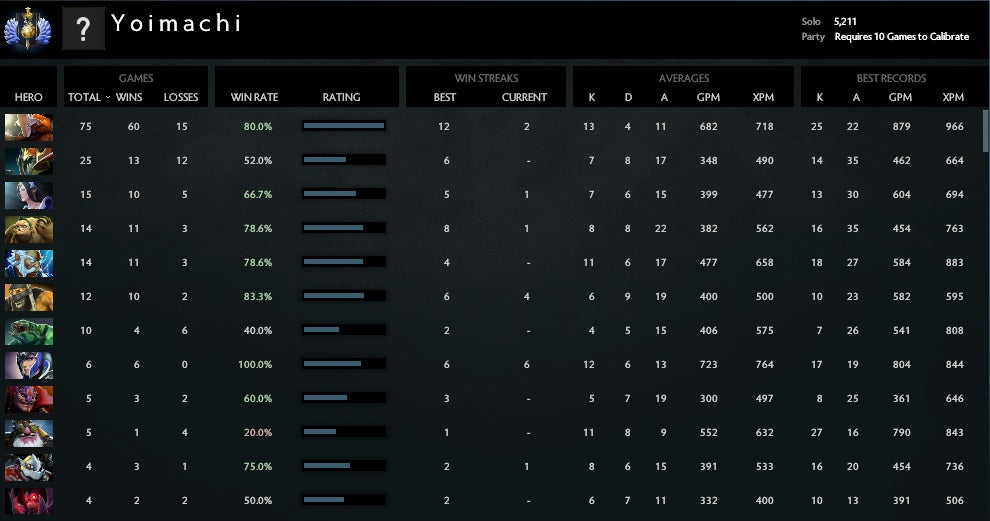Image resolution: width=990 pixels, height=521 pixels.
Task: Click the RATING column header
Action: 341,97
